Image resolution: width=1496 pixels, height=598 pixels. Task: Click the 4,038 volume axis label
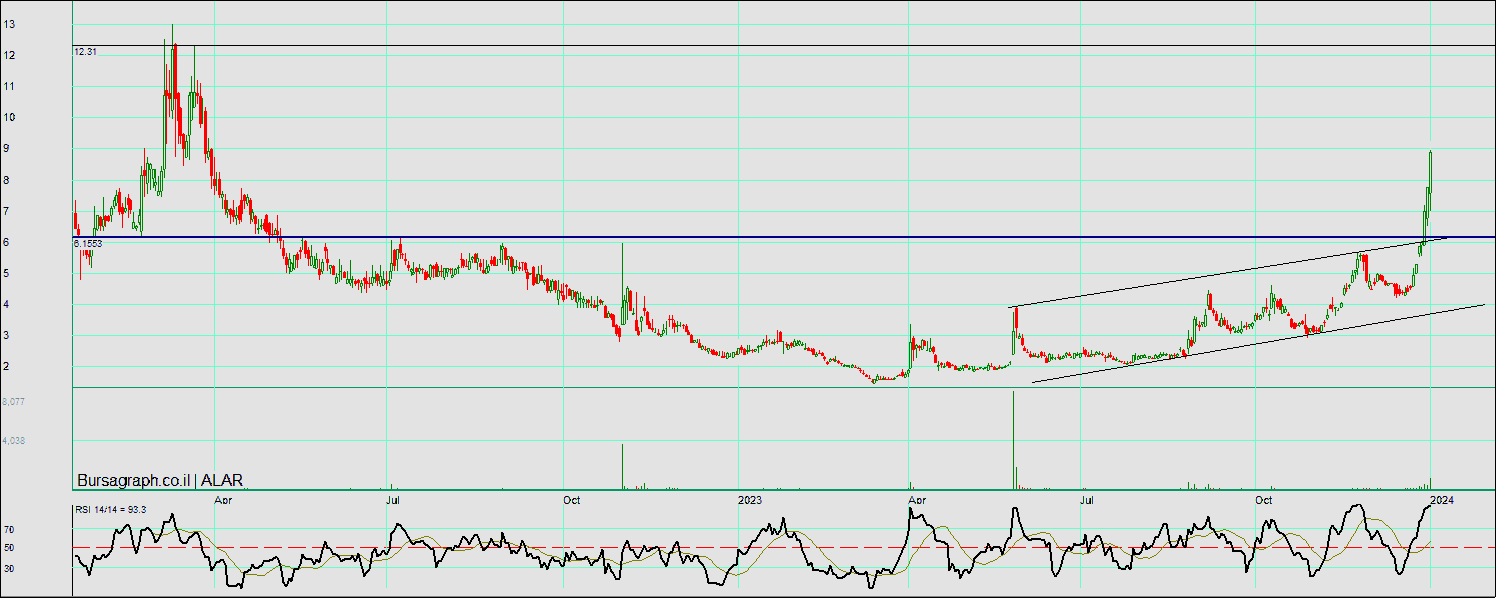click(x=13, y=440)
